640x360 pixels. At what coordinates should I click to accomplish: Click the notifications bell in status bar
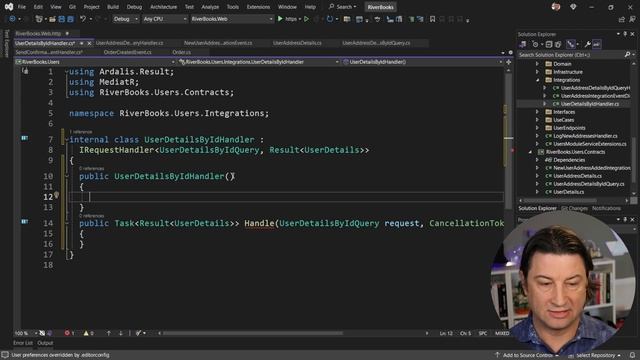(632, 355)
